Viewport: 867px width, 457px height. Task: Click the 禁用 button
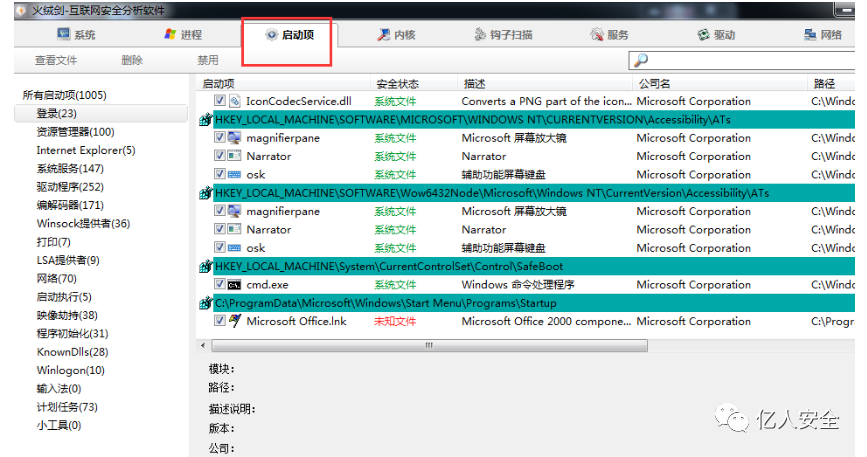[x=208, y=60]
